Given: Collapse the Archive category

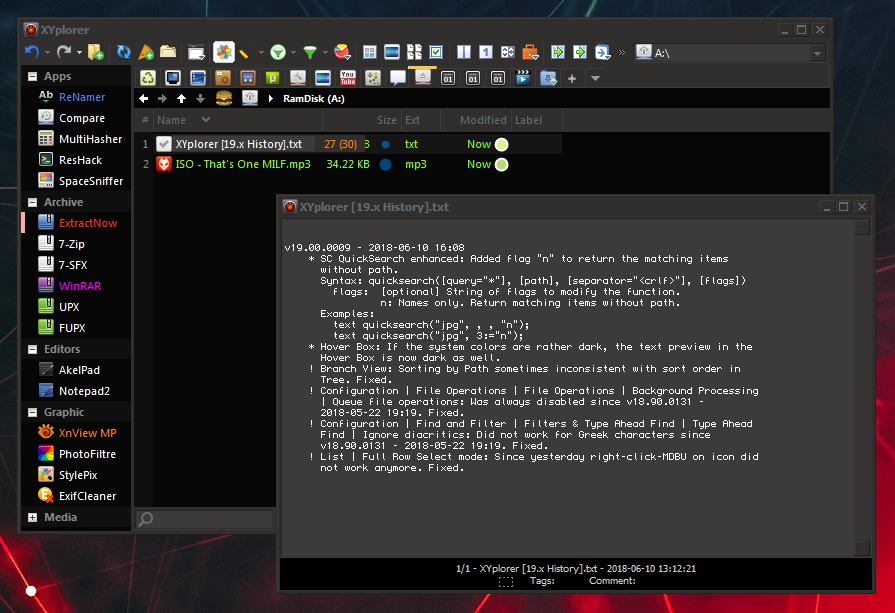Looking at the screenshot, I should click(x=33, y=202).
